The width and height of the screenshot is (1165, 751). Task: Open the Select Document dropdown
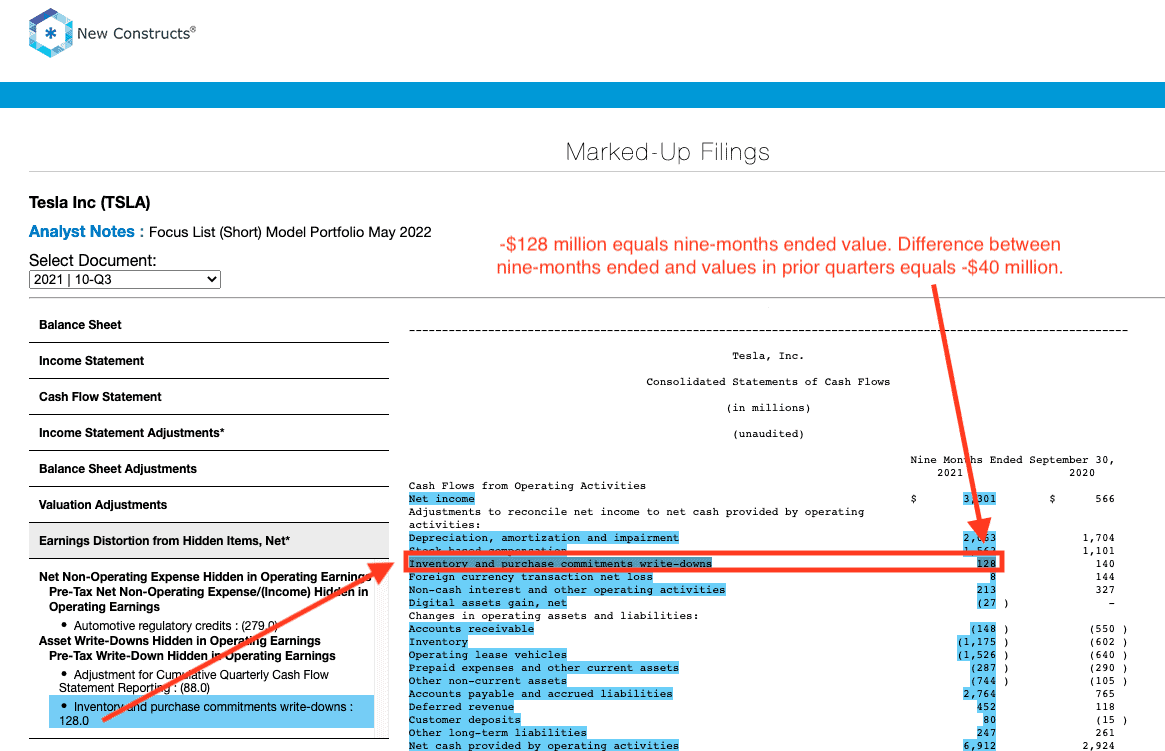pyautogui.click(x=125, y=279)
